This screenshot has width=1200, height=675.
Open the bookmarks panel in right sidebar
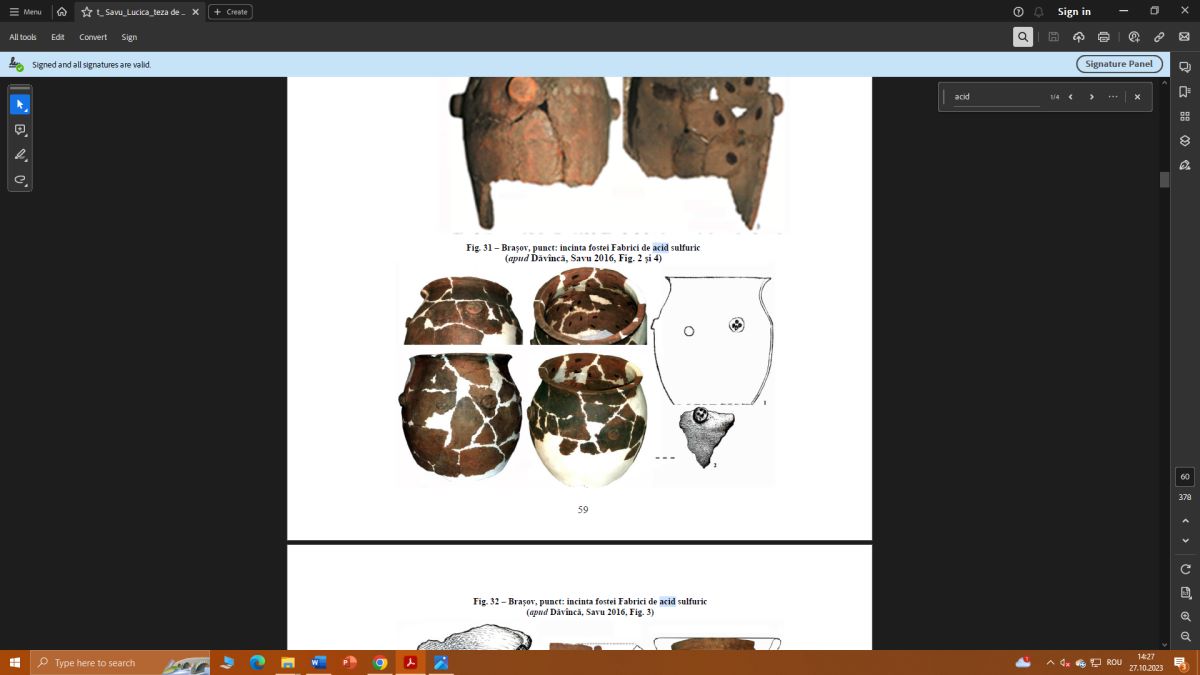point(1185,92)
